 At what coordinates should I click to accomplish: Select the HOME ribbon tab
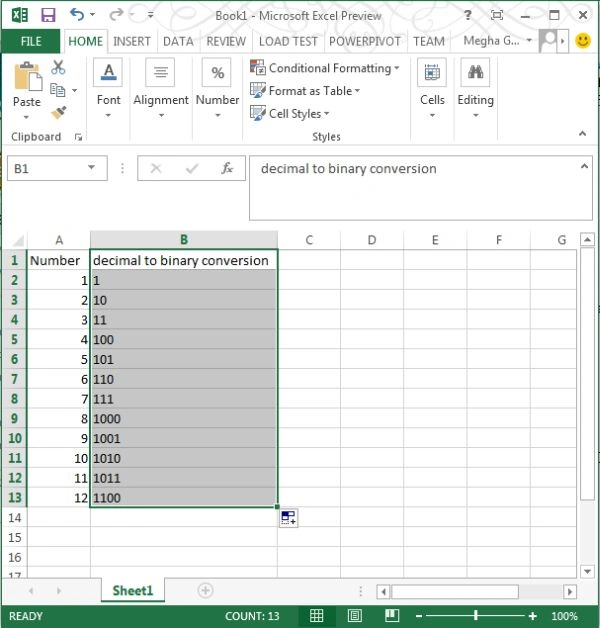click(x=85, y=41)
